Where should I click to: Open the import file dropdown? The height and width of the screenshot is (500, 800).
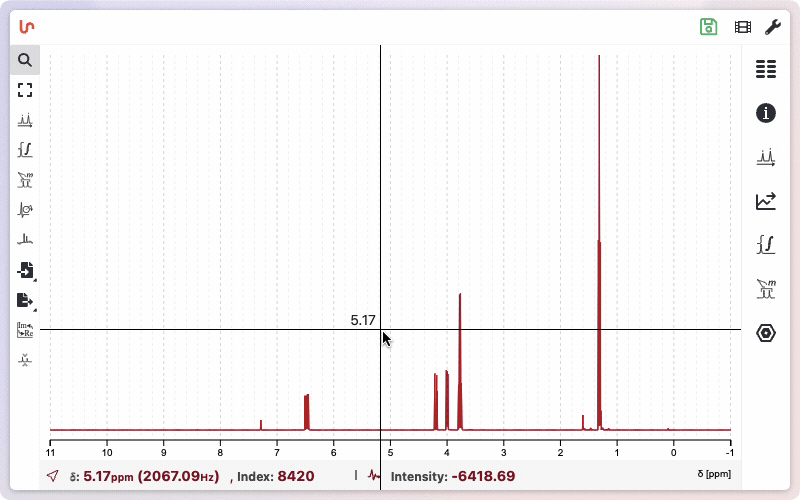pyautogui.click(x=25, y=270)
